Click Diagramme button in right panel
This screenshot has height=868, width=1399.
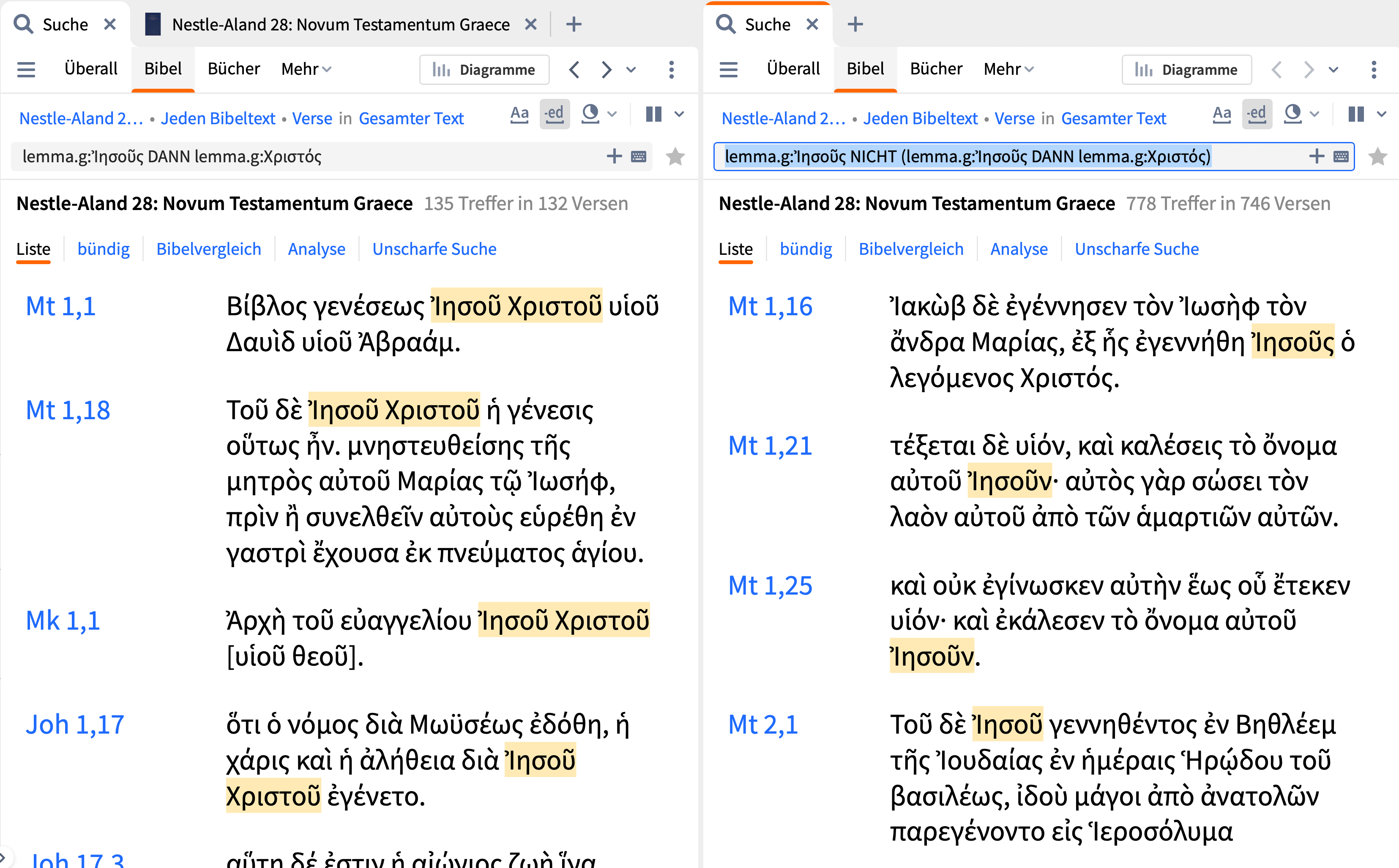pos(1186,69)
